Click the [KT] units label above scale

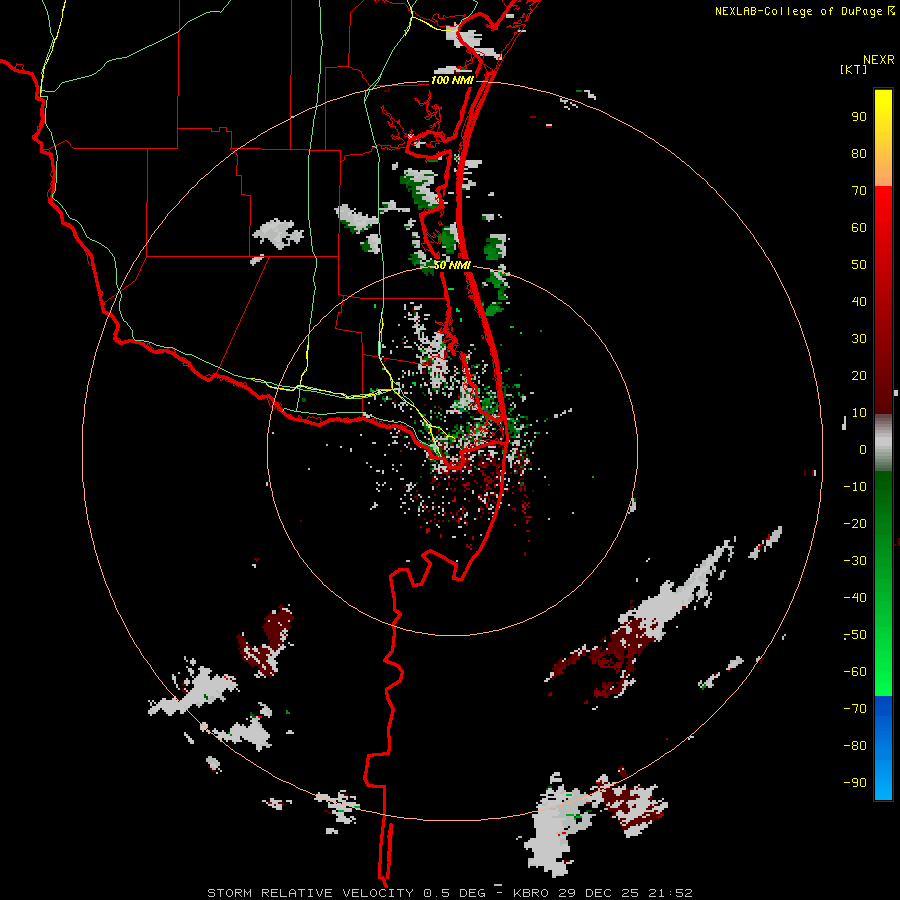(x=853, y=69)
